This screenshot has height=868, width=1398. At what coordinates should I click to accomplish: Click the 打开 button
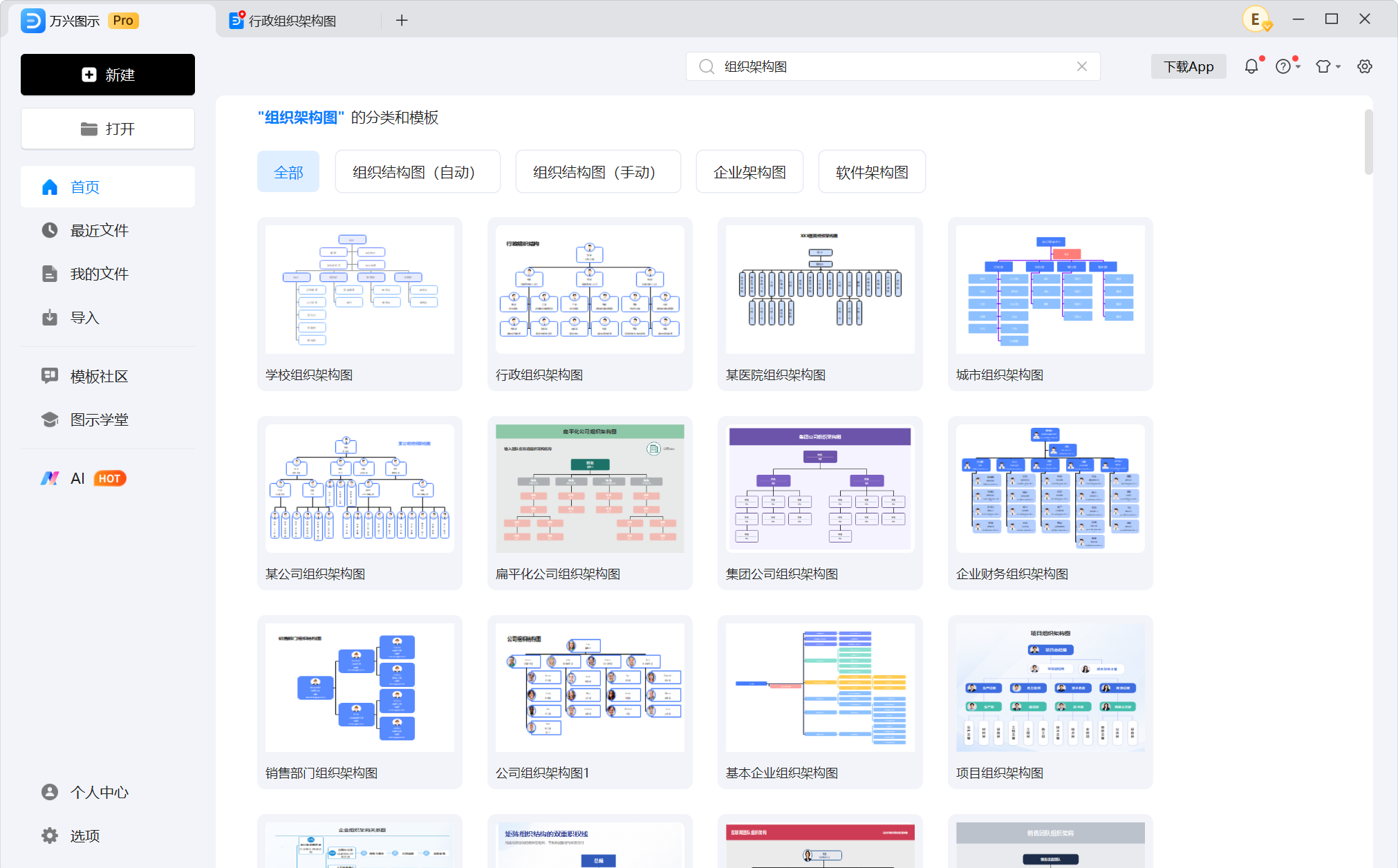click(x=108, y=129)
